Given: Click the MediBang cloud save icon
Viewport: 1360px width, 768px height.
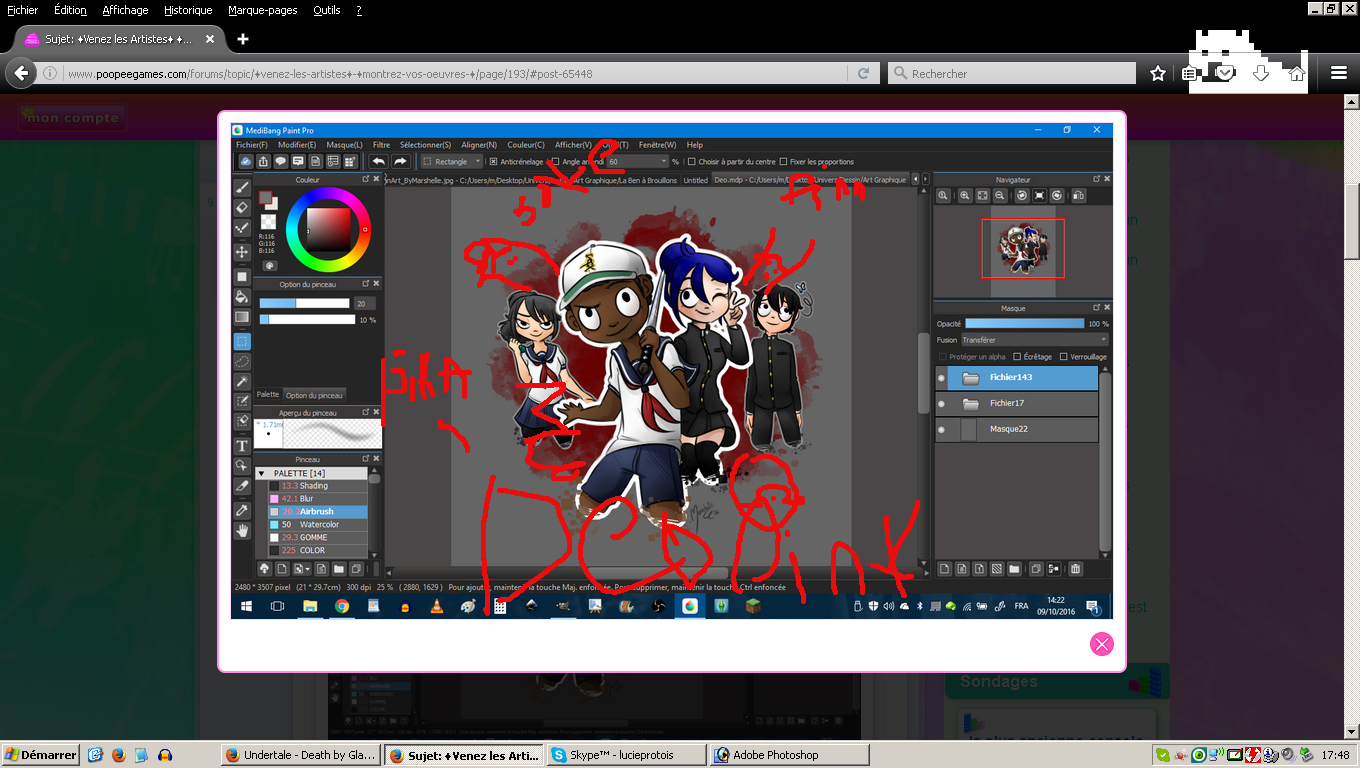Looking at the screenshot, I should (x=245, y=161).
